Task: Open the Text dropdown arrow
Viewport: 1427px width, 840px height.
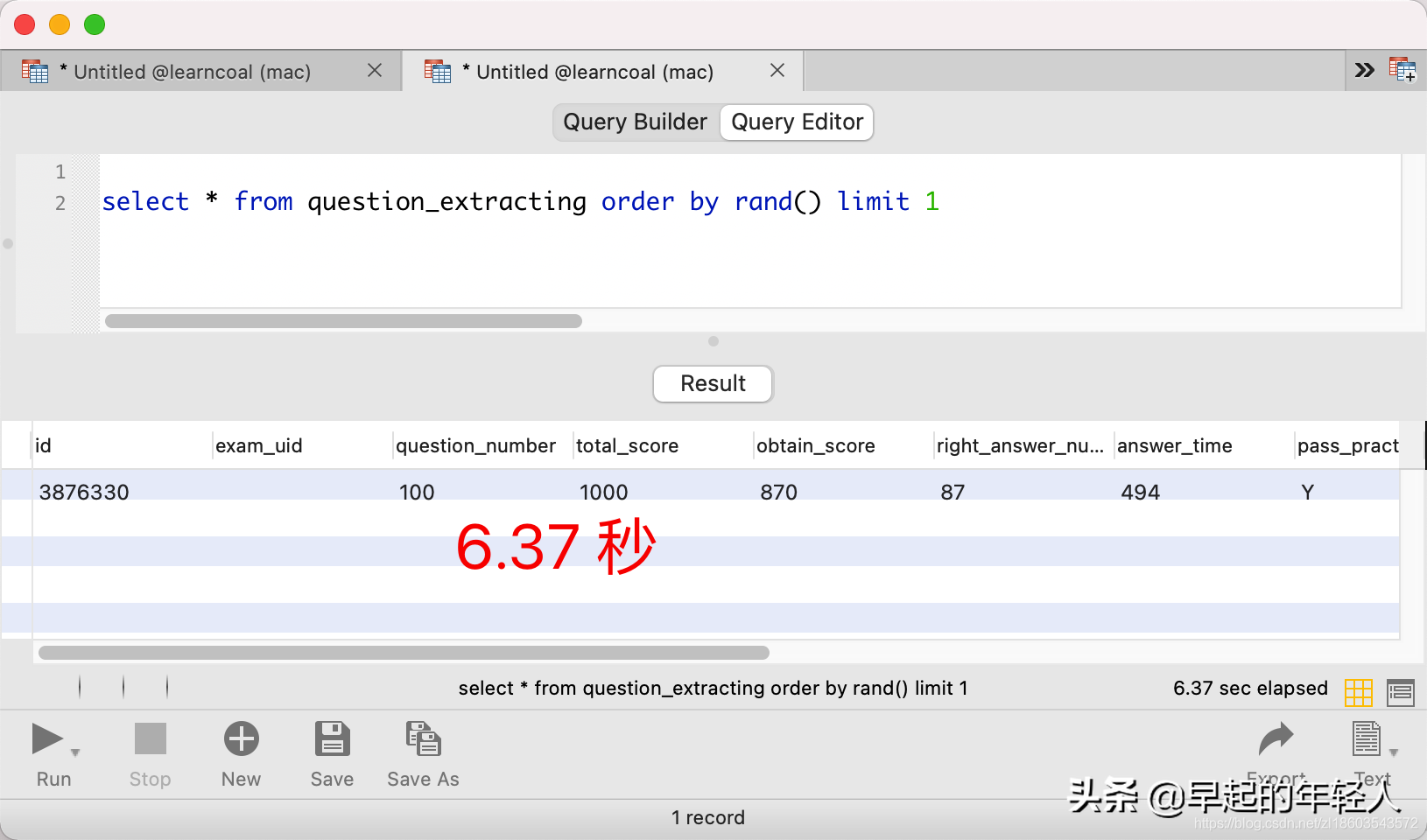Action: pyautogui.click(x=1394, y=752)
